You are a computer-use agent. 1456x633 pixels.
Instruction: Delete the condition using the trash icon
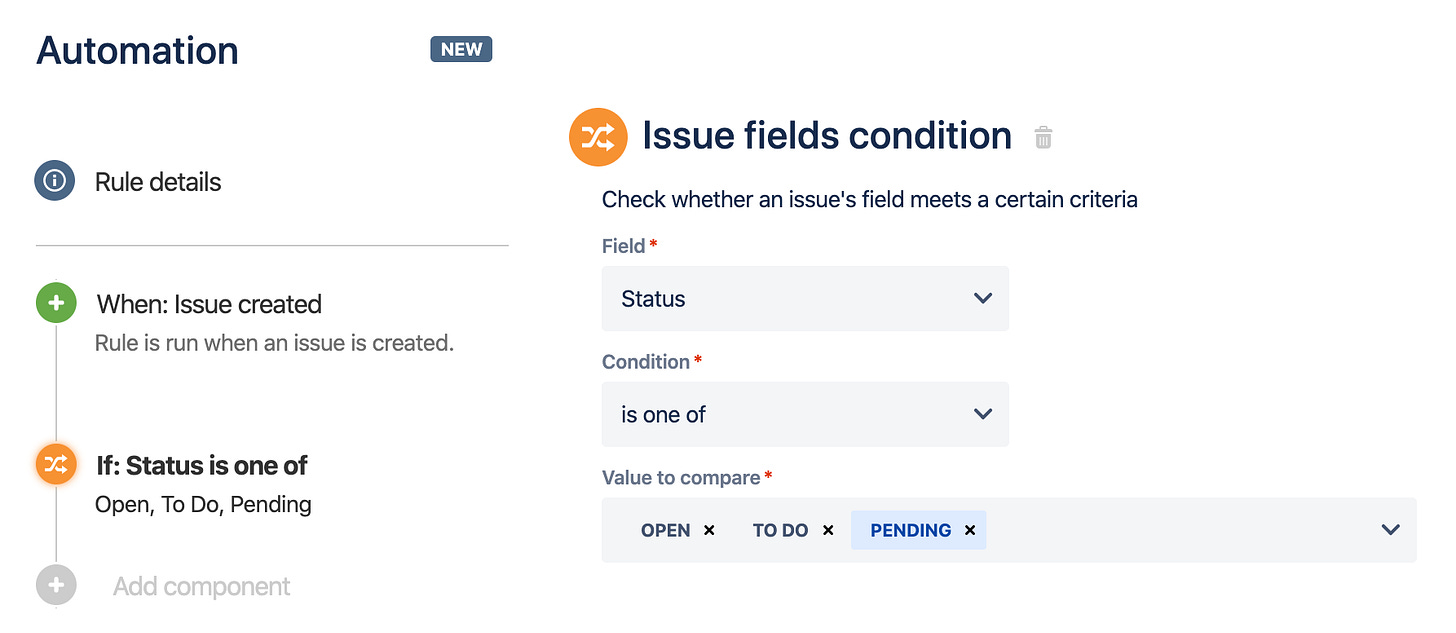[1043, 137]
